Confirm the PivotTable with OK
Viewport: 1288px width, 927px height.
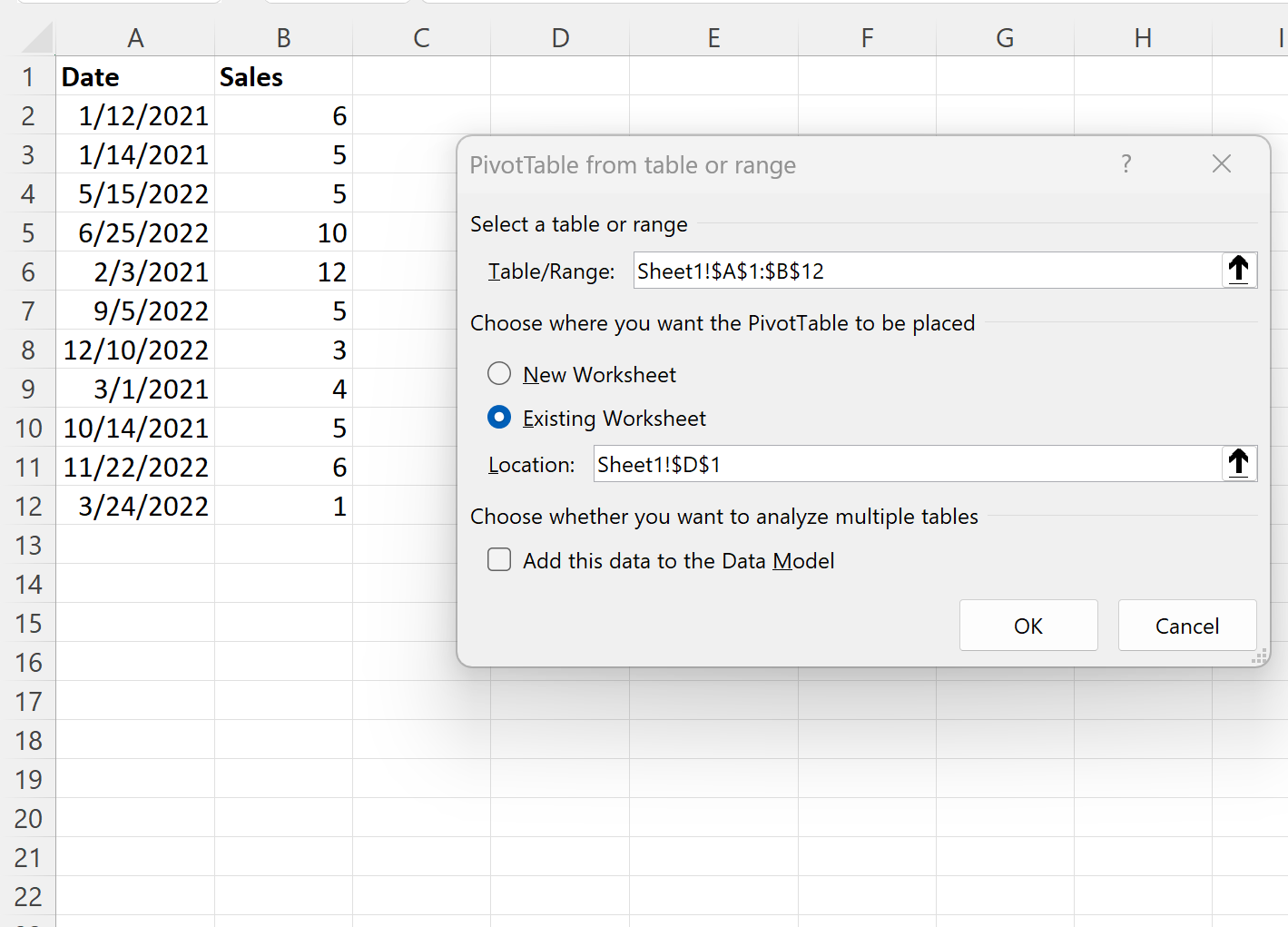point(1028,626)
